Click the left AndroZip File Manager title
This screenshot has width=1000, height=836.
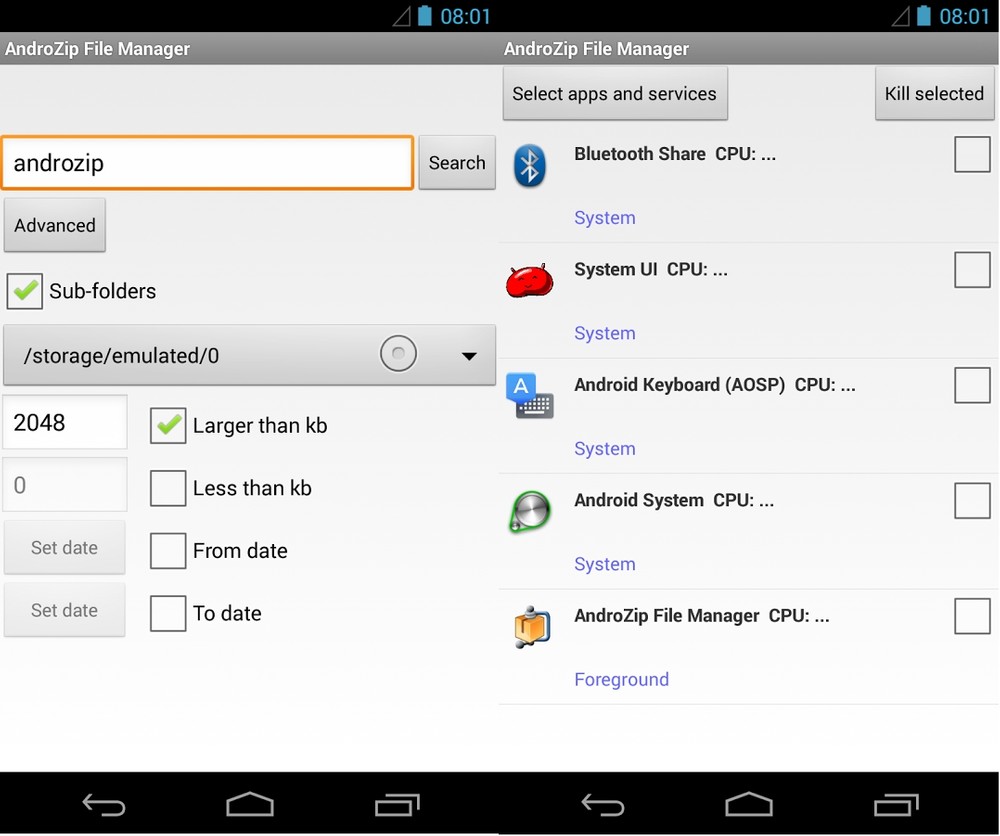click(98, 48)
